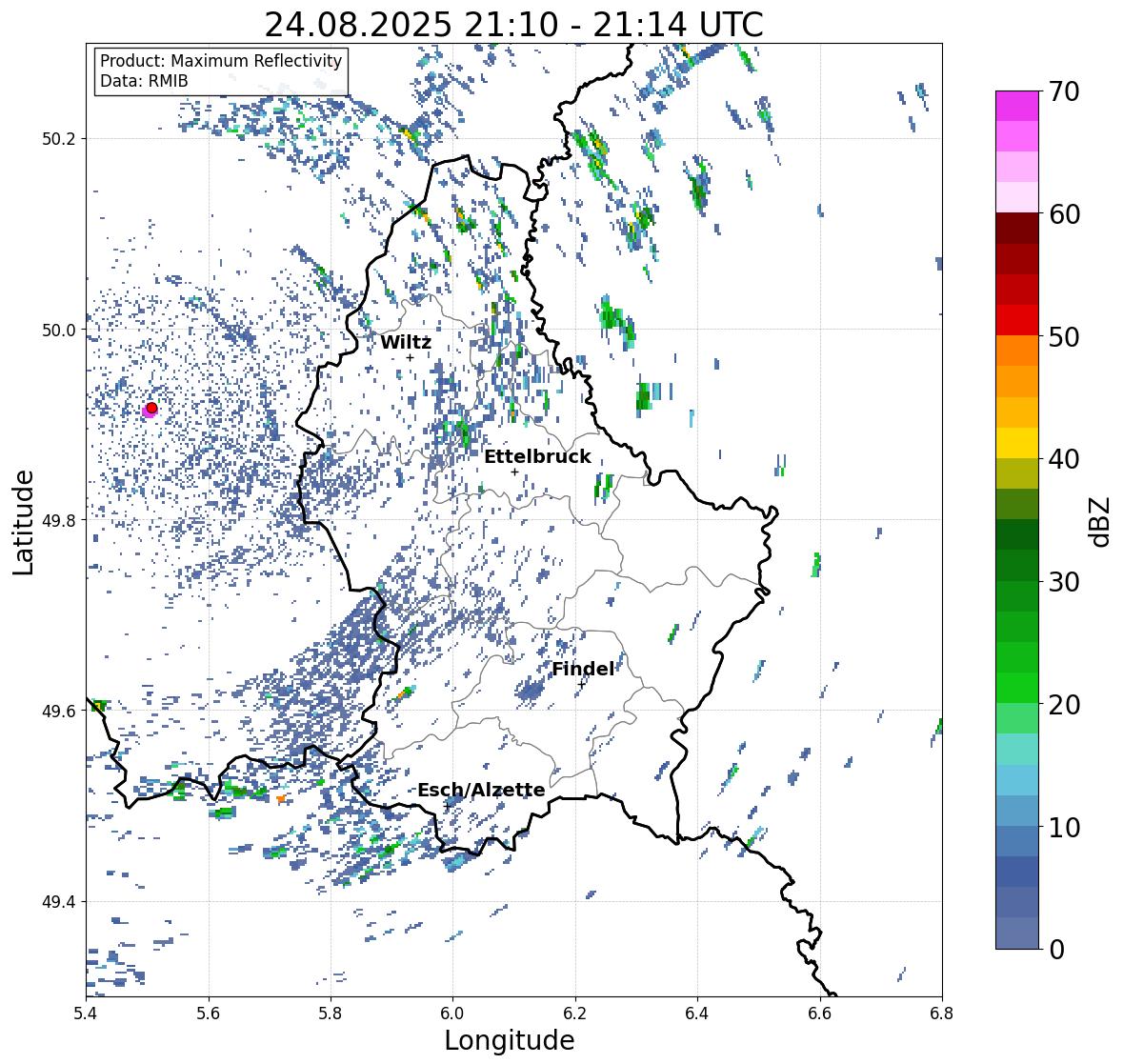Click the colorbar tick label 20
Image resolution: width=1123 pixels, height=1064 pixels.
click(x=1064, y=705)
